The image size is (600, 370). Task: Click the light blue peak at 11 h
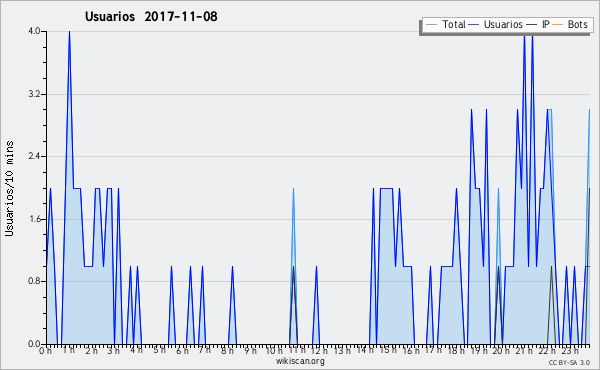click(293, 189)
